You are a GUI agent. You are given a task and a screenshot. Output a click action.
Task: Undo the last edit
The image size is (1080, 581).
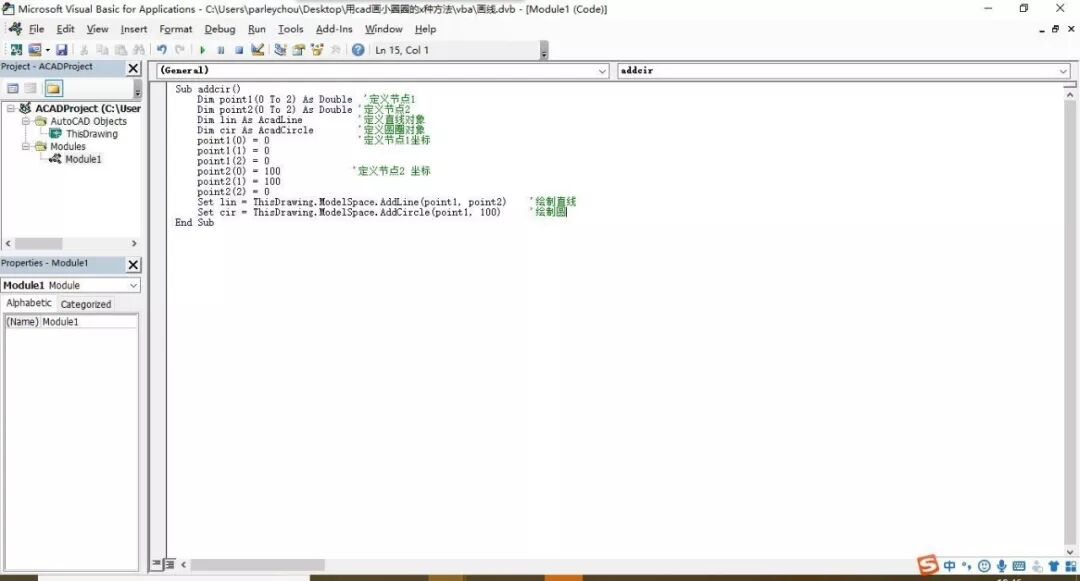[x=162, y=50]
